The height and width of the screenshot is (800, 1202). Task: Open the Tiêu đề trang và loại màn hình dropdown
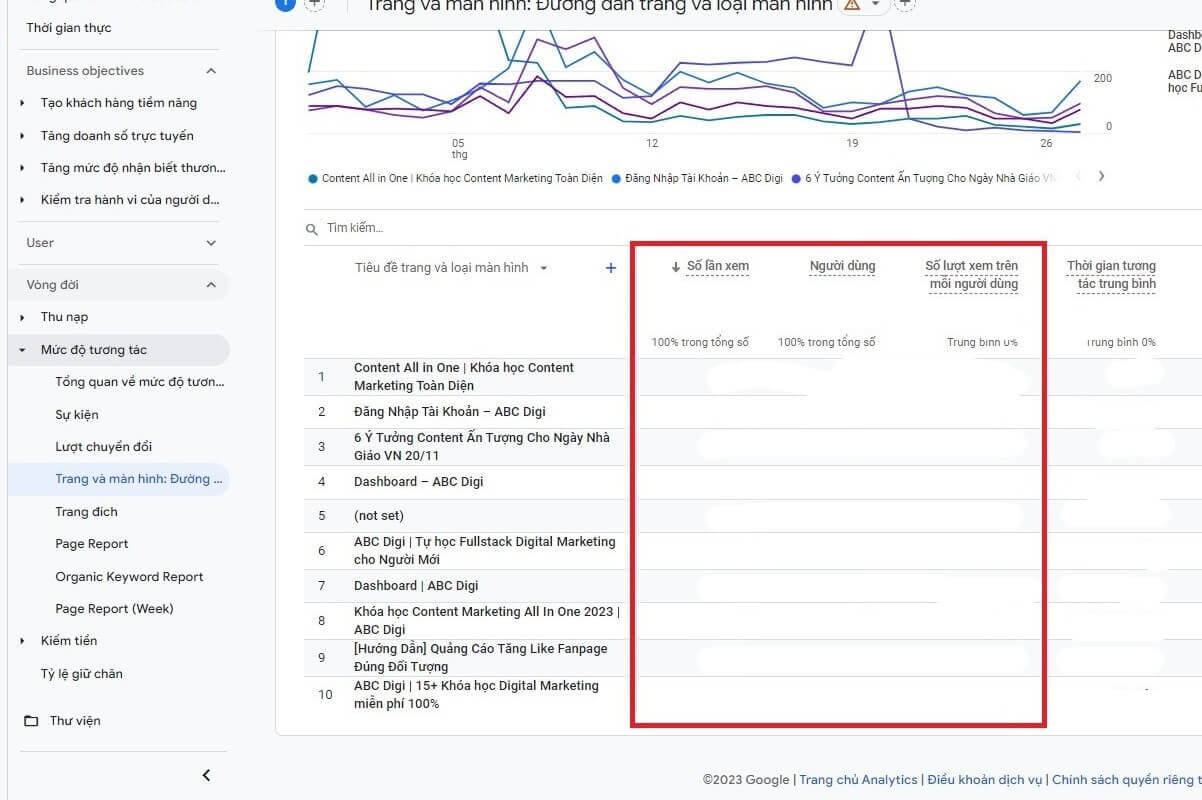(544, 268)
